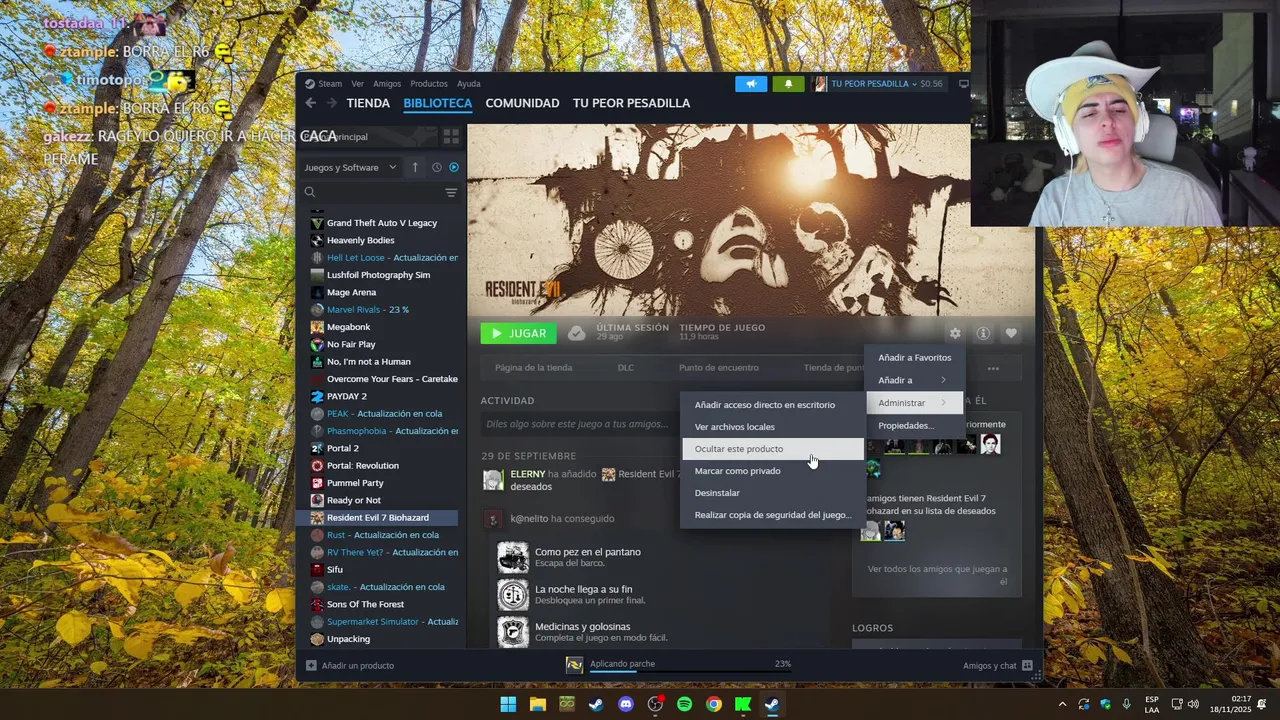Go forward with the Steam navigation arrow
1280x720 pixels.
point(332,103)
